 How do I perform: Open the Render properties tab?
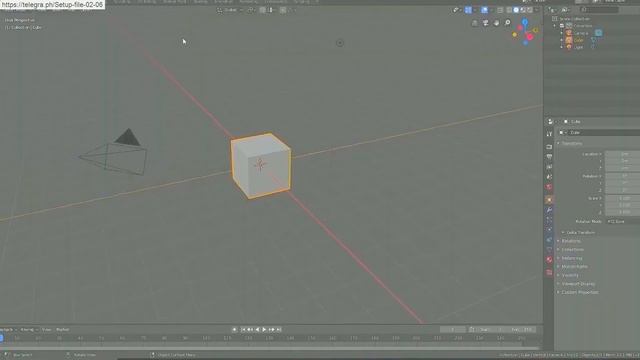coord(549,147)
